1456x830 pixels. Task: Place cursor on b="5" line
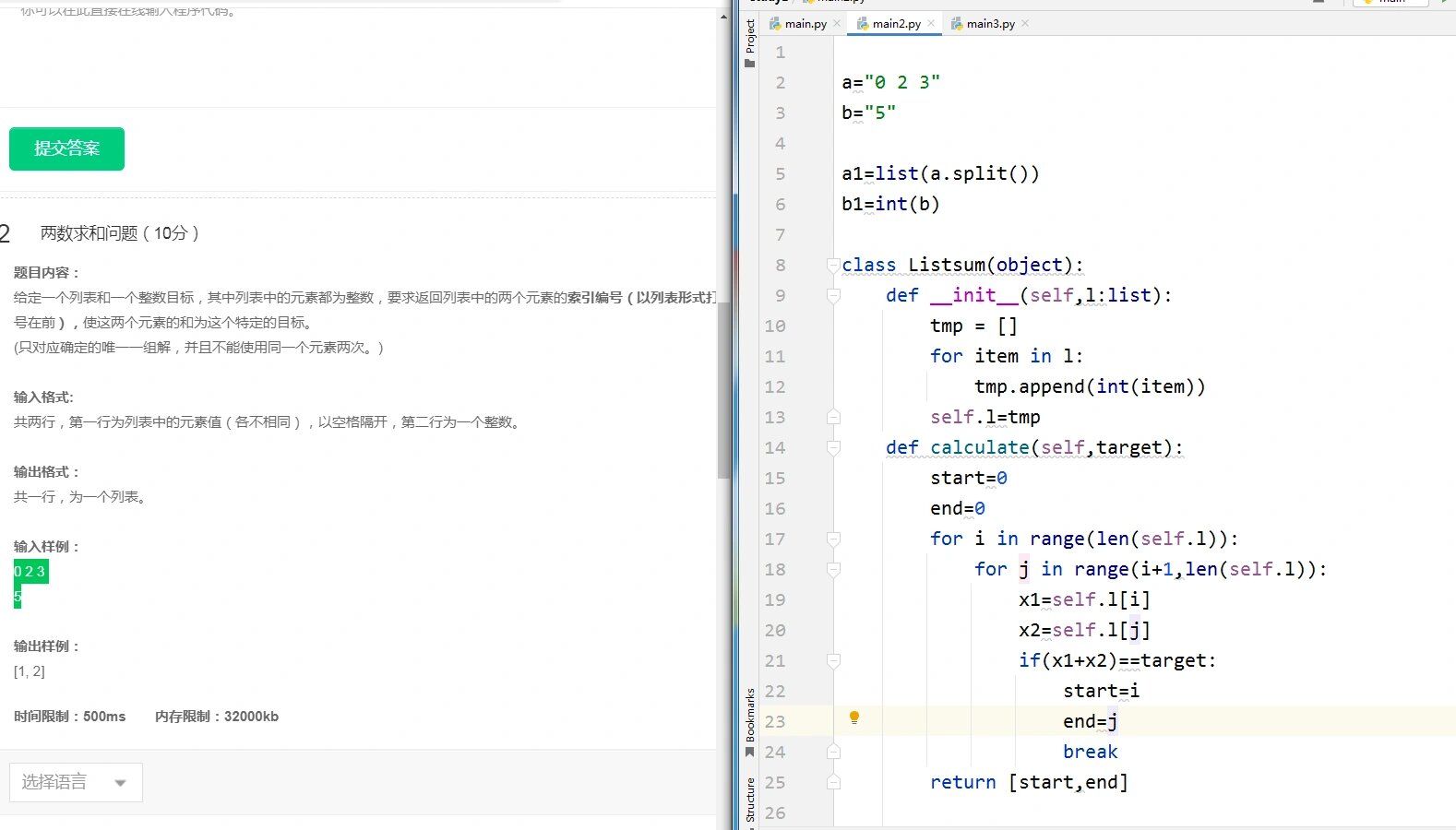[869, 113]
